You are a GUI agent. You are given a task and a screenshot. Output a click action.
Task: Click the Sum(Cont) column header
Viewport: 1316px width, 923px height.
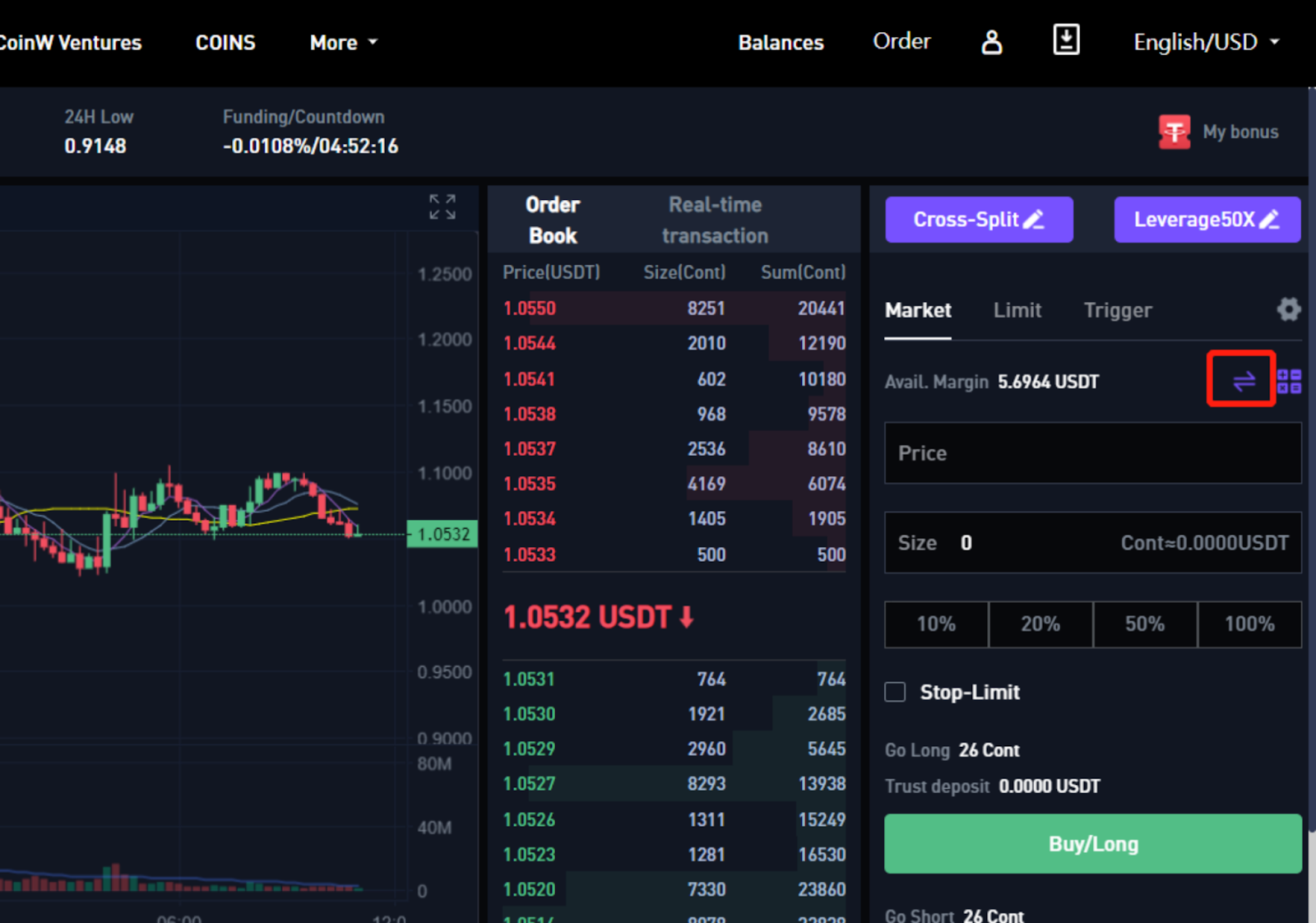pyautogui.click(x=803, y=272)
